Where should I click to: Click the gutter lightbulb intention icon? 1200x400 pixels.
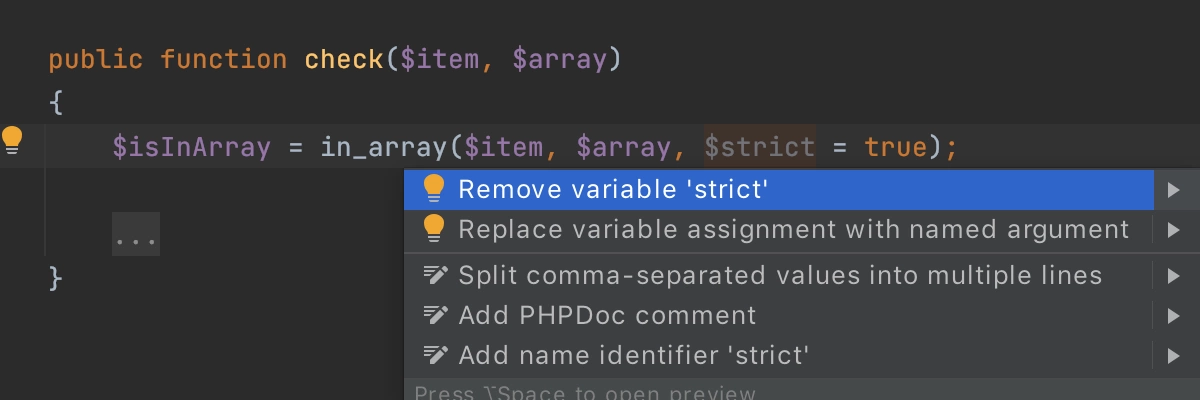pos(12,140)
